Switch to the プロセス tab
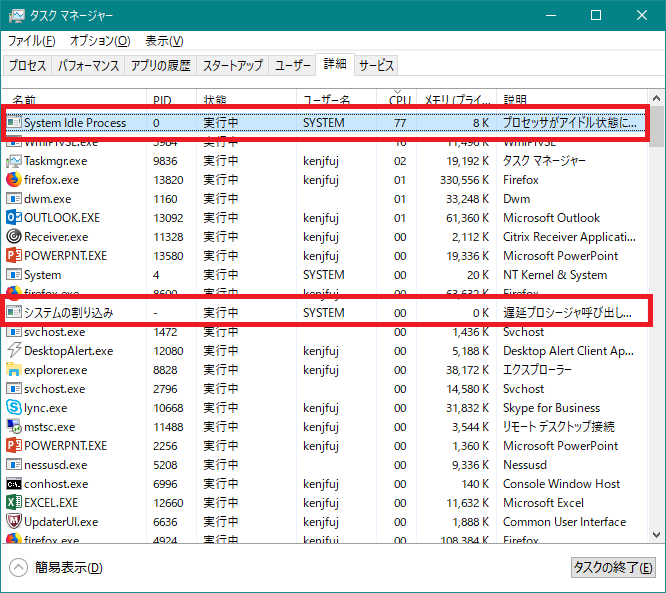Image resolution: width=666 pixels, height=593 pixels. coord(27,65)
